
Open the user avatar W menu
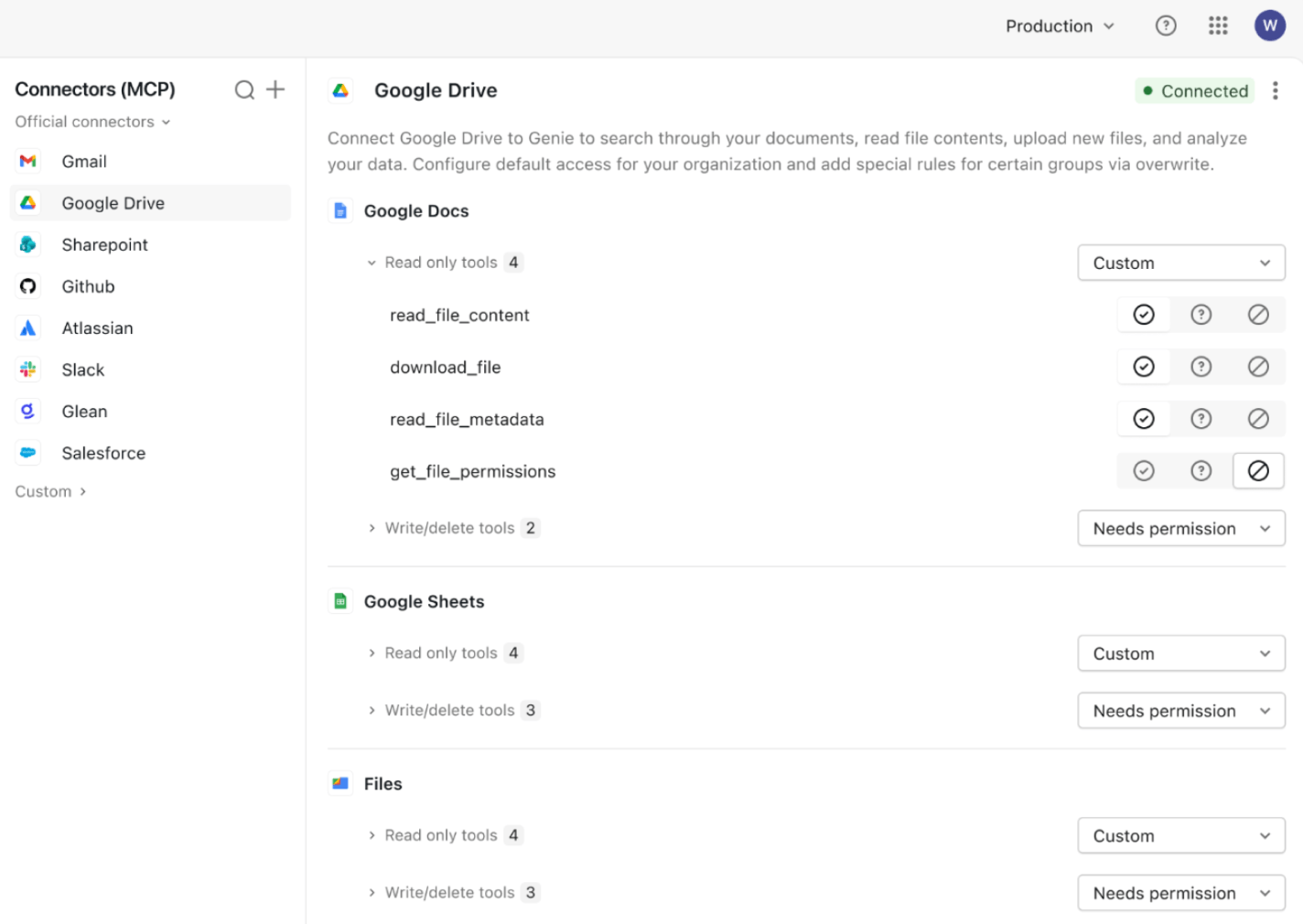(x=1270, y=26)
